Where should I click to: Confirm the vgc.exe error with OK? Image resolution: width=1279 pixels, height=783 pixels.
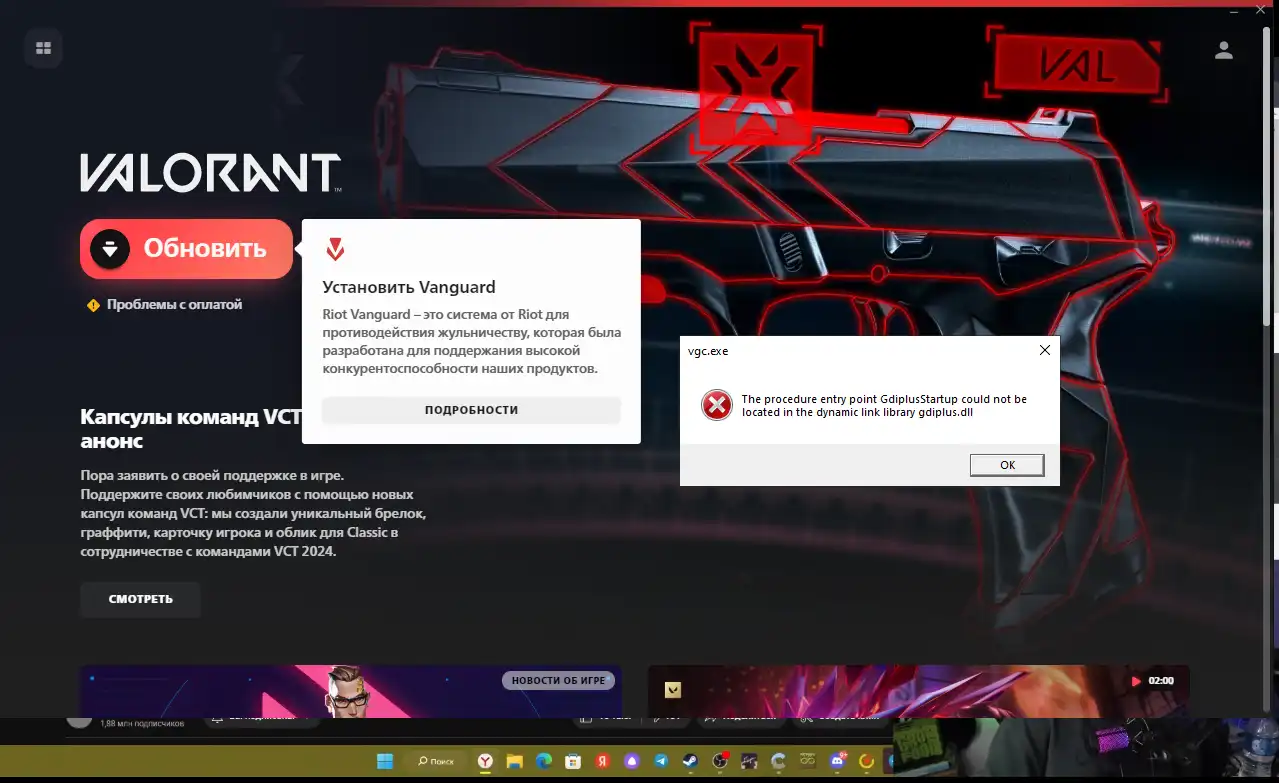point(1007,465)
